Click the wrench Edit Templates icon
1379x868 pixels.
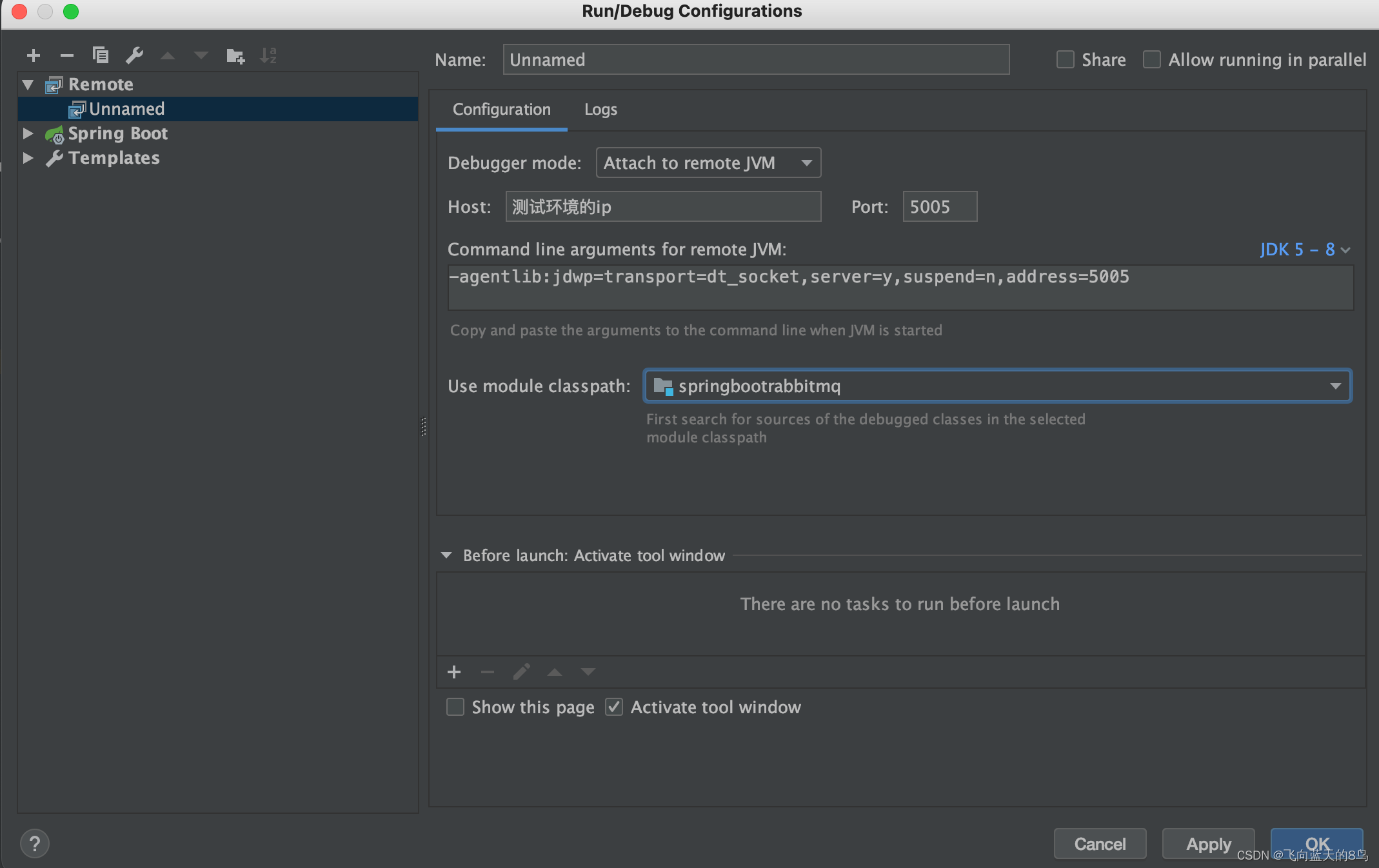[134, 56]
